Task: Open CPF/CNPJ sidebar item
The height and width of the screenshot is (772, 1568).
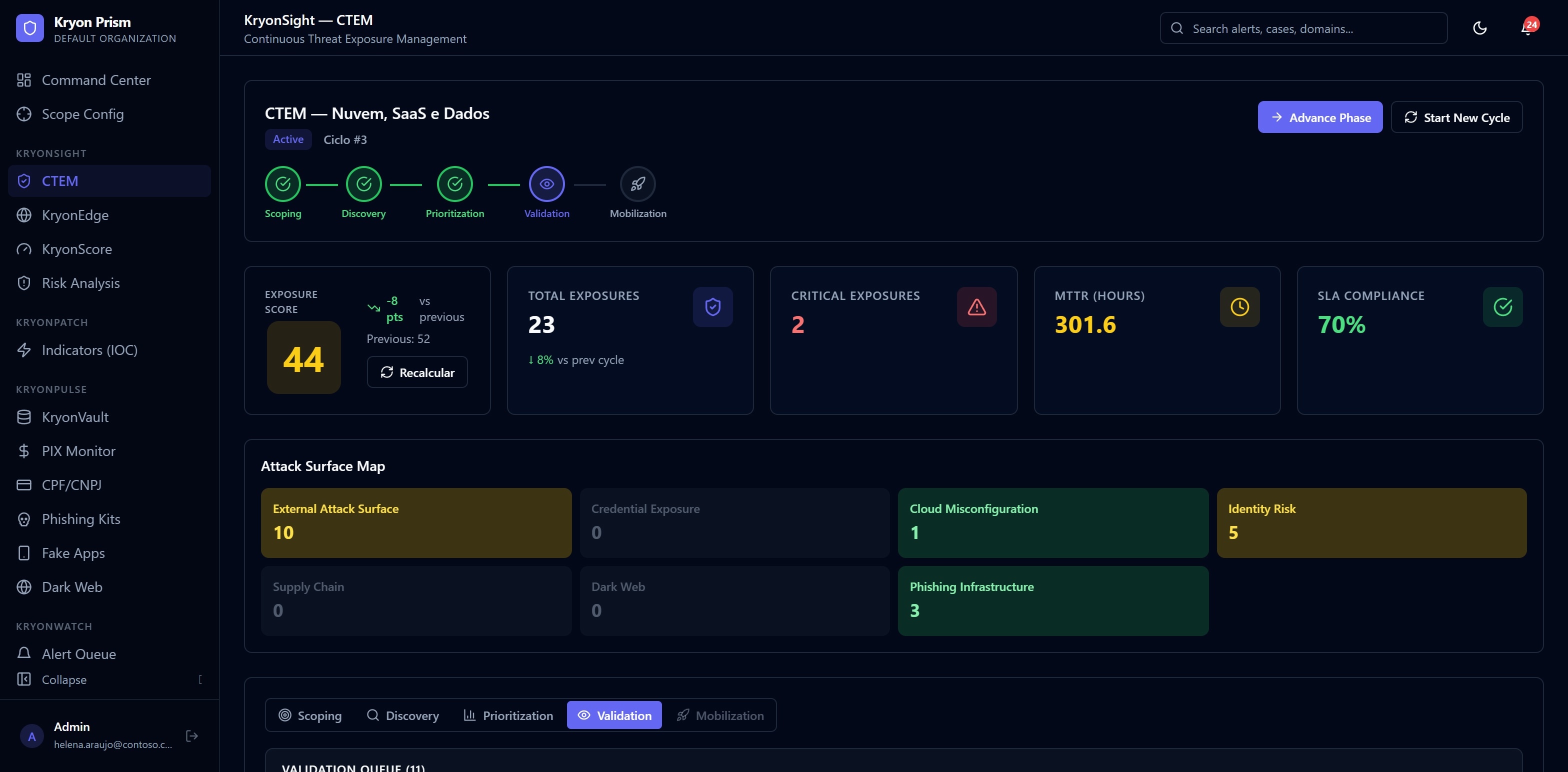Action: (109, 485)
